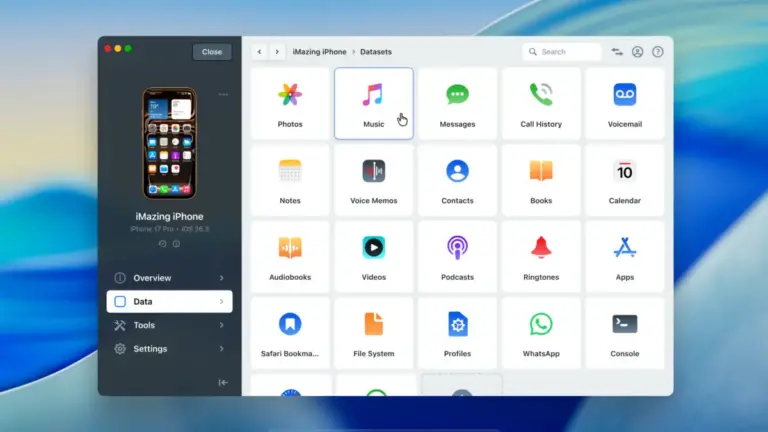This screenshot has width=768, height=432.
Task: Open the Notes dataset
Action: 290,180
